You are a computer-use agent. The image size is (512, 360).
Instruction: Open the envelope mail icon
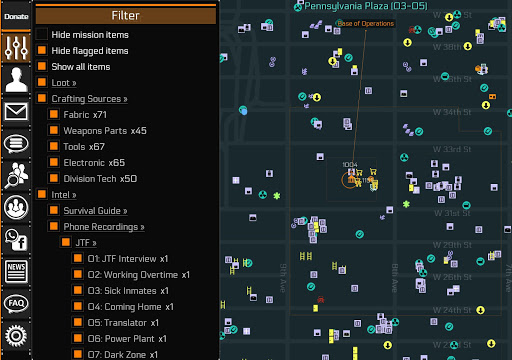point(16,112)
